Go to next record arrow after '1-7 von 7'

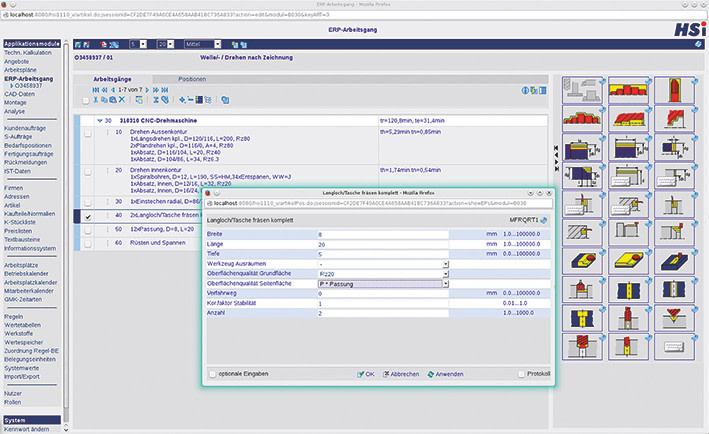(x=147, y=90)
